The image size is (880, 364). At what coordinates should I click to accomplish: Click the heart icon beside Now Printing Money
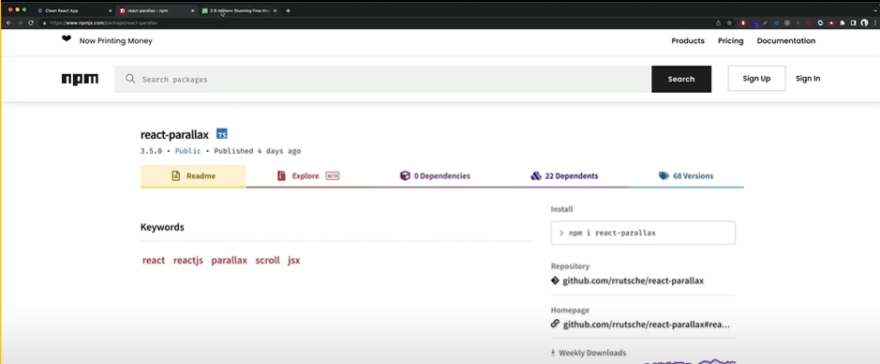(66, 39)
